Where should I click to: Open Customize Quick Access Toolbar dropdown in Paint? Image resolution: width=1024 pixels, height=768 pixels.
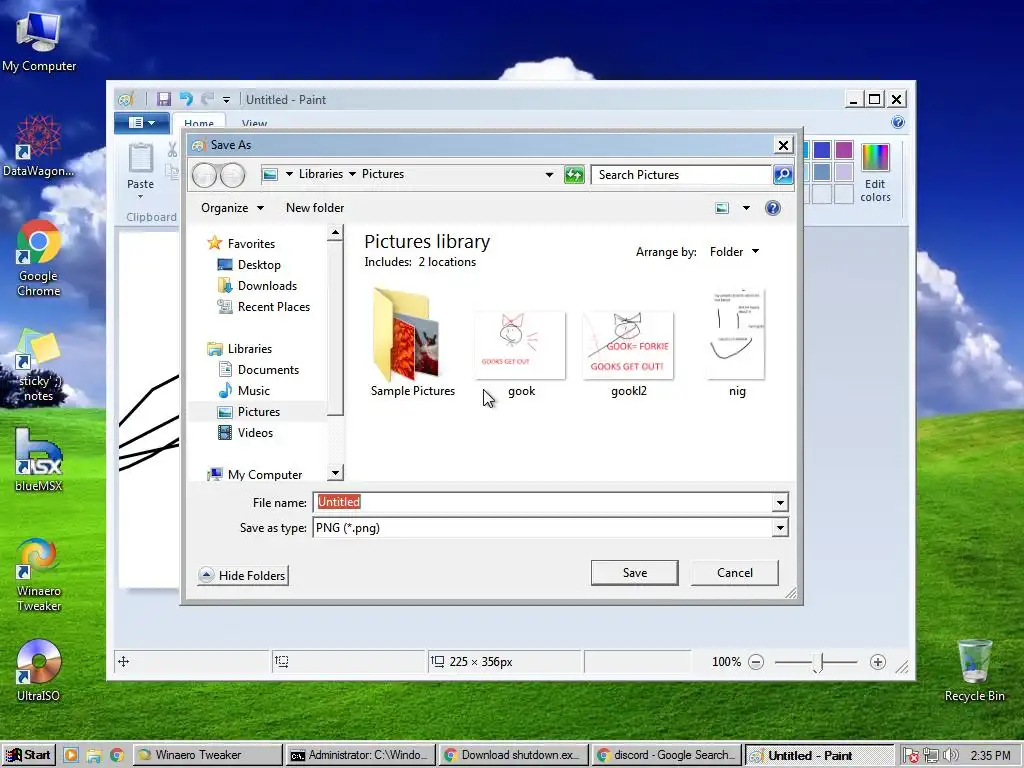point(226,100)
